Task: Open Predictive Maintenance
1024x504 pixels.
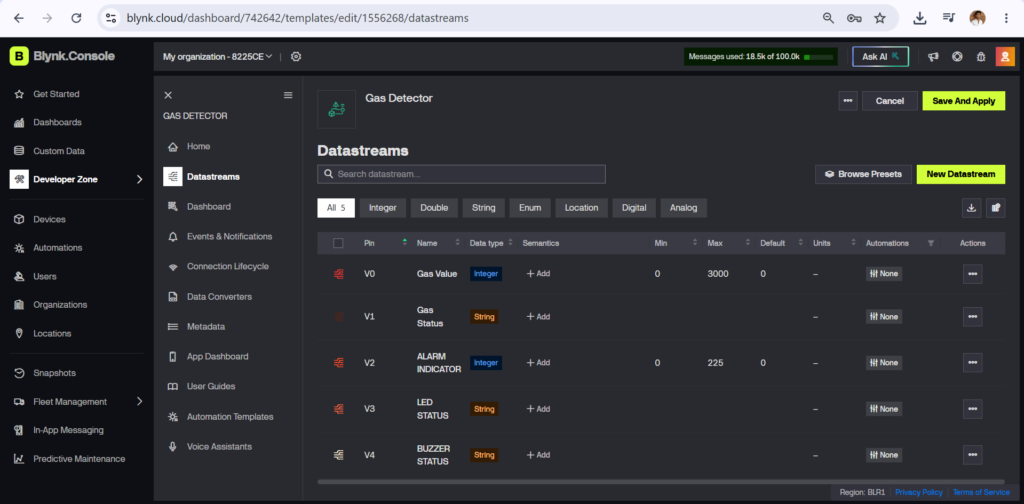Action: click(x=69, y=459)
